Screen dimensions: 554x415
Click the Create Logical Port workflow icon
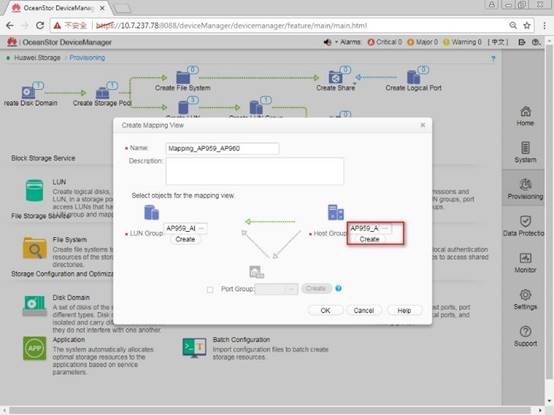[x=413, y=77]
